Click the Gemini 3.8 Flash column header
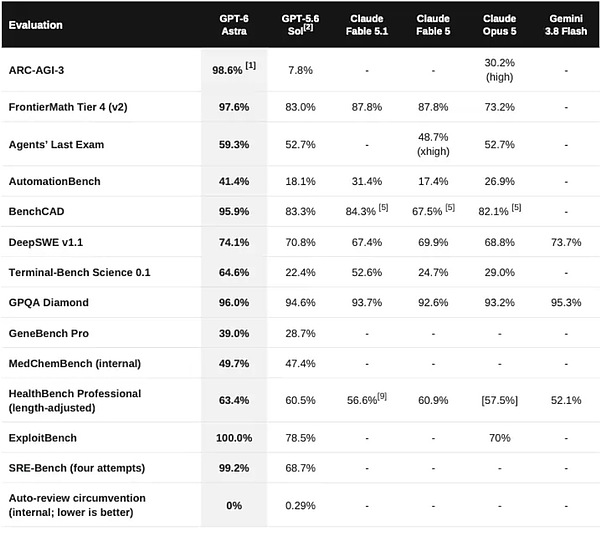 [566, 25]
